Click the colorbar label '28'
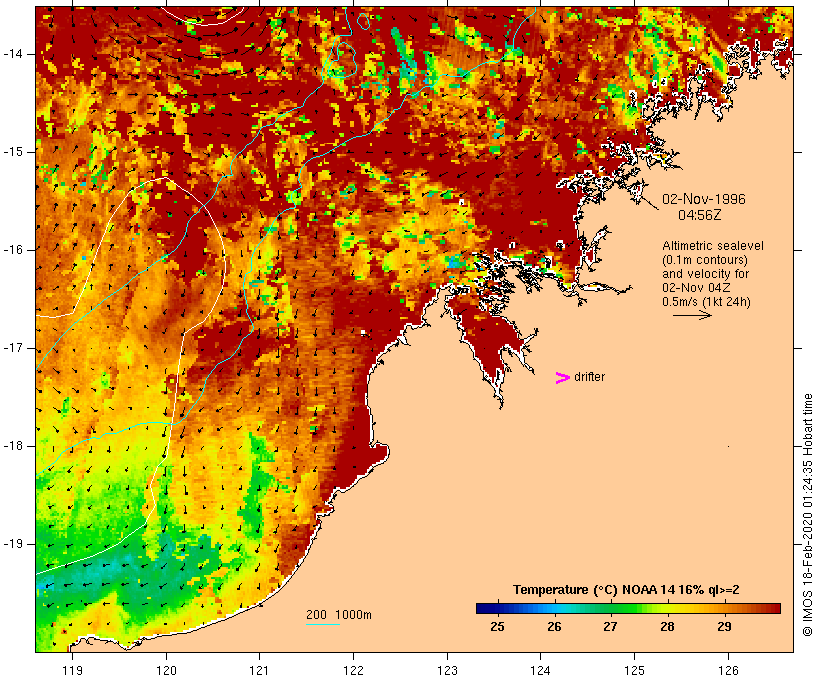The width and height of the screenshot is (820, 680). (667, 626)
